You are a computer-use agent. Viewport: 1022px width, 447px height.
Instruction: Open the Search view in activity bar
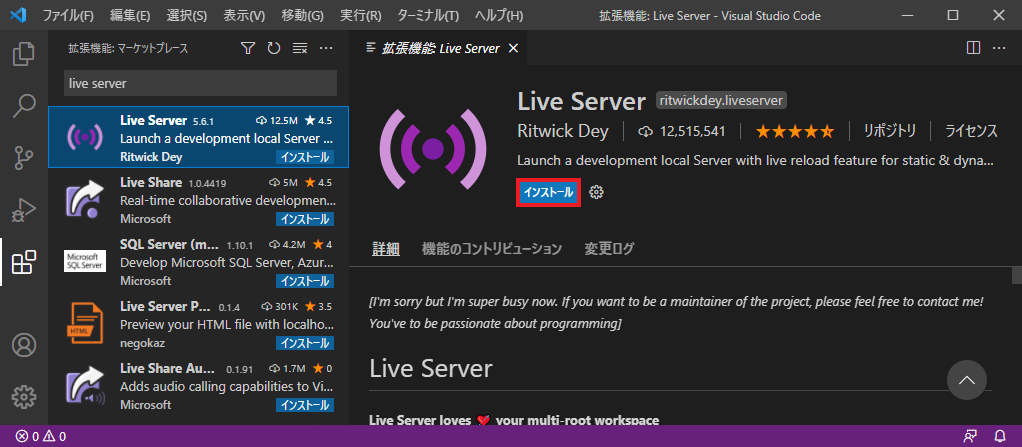[x=24, y=106]
